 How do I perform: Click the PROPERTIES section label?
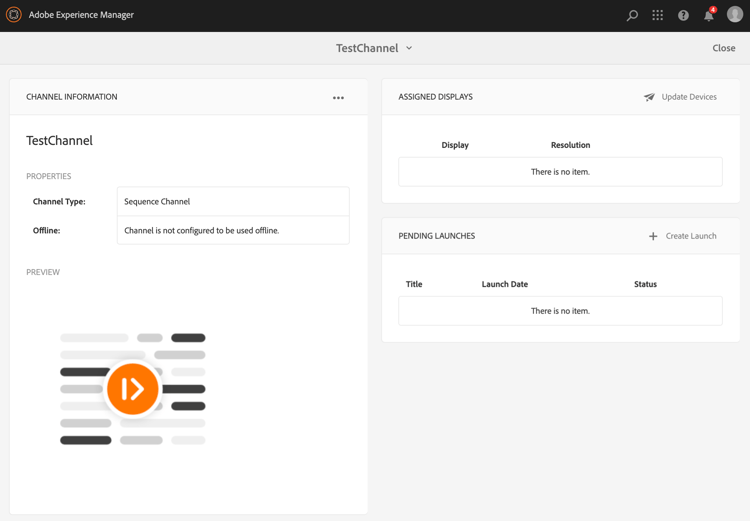point(48,176)
